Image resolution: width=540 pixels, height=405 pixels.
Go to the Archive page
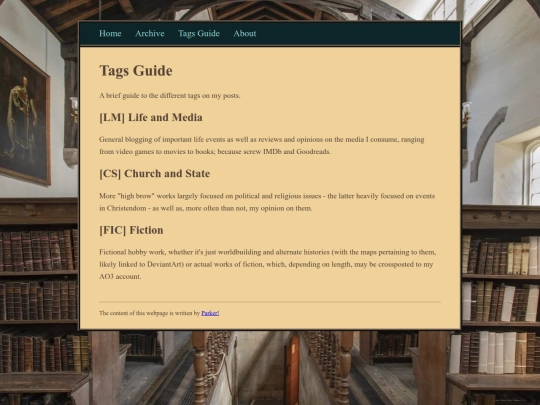point(149,33)
